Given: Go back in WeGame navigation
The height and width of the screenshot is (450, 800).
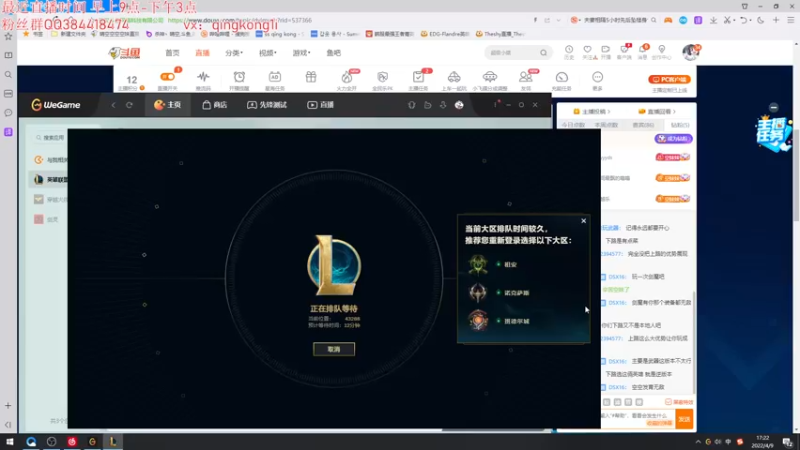Looking at the screenshot, I should [x=113, y=105].
